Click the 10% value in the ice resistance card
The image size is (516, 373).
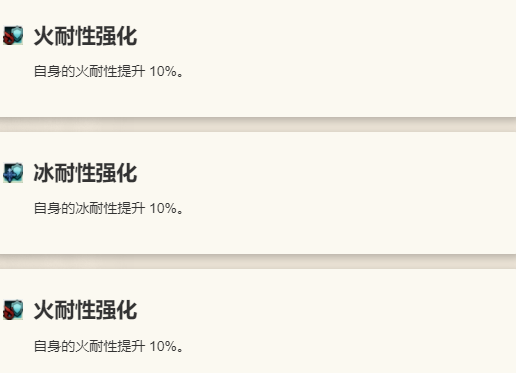click(163, 209)
